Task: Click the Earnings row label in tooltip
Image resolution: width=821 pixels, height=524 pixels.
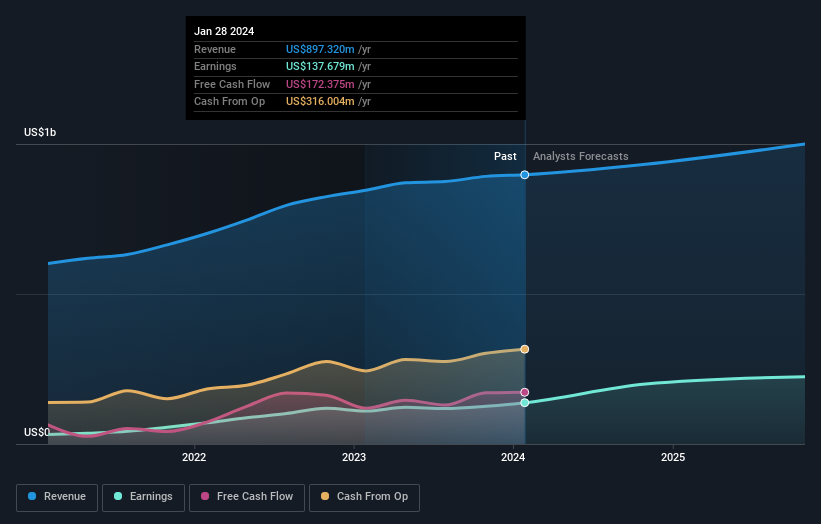Action: point(215,66)
